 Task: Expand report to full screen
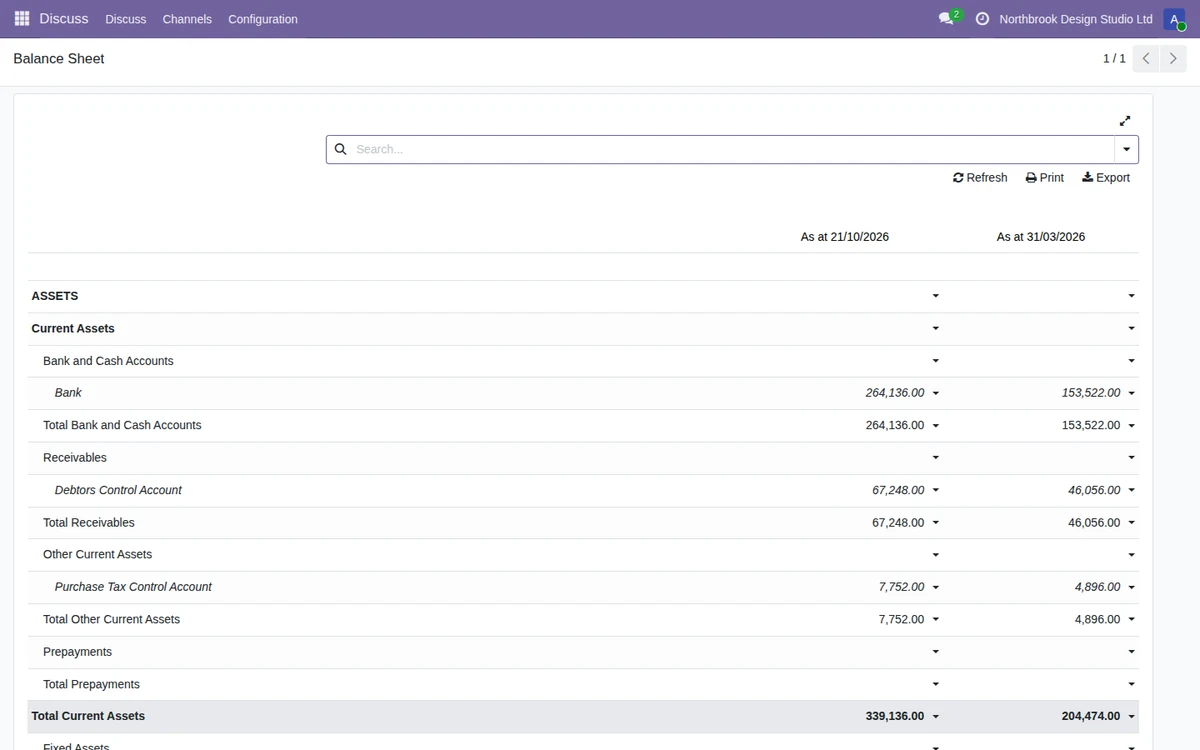pyautogui.click(x=1125, y=121)
